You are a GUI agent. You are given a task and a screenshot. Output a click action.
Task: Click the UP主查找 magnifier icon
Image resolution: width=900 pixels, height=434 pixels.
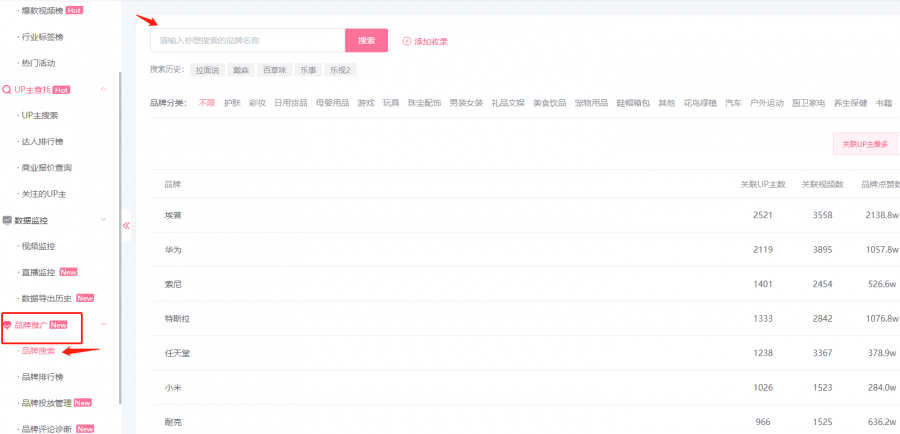pyautogui.click(x=8, y=90)
